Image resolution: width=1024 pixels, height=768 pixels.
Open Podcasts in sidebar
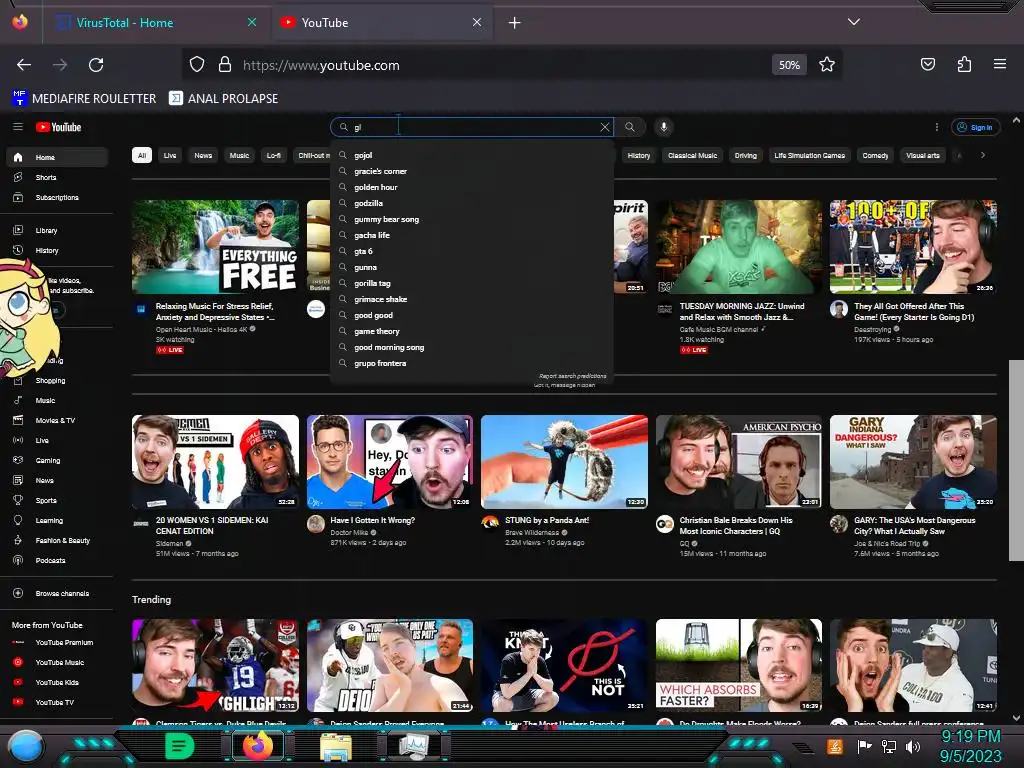(57, 560)
